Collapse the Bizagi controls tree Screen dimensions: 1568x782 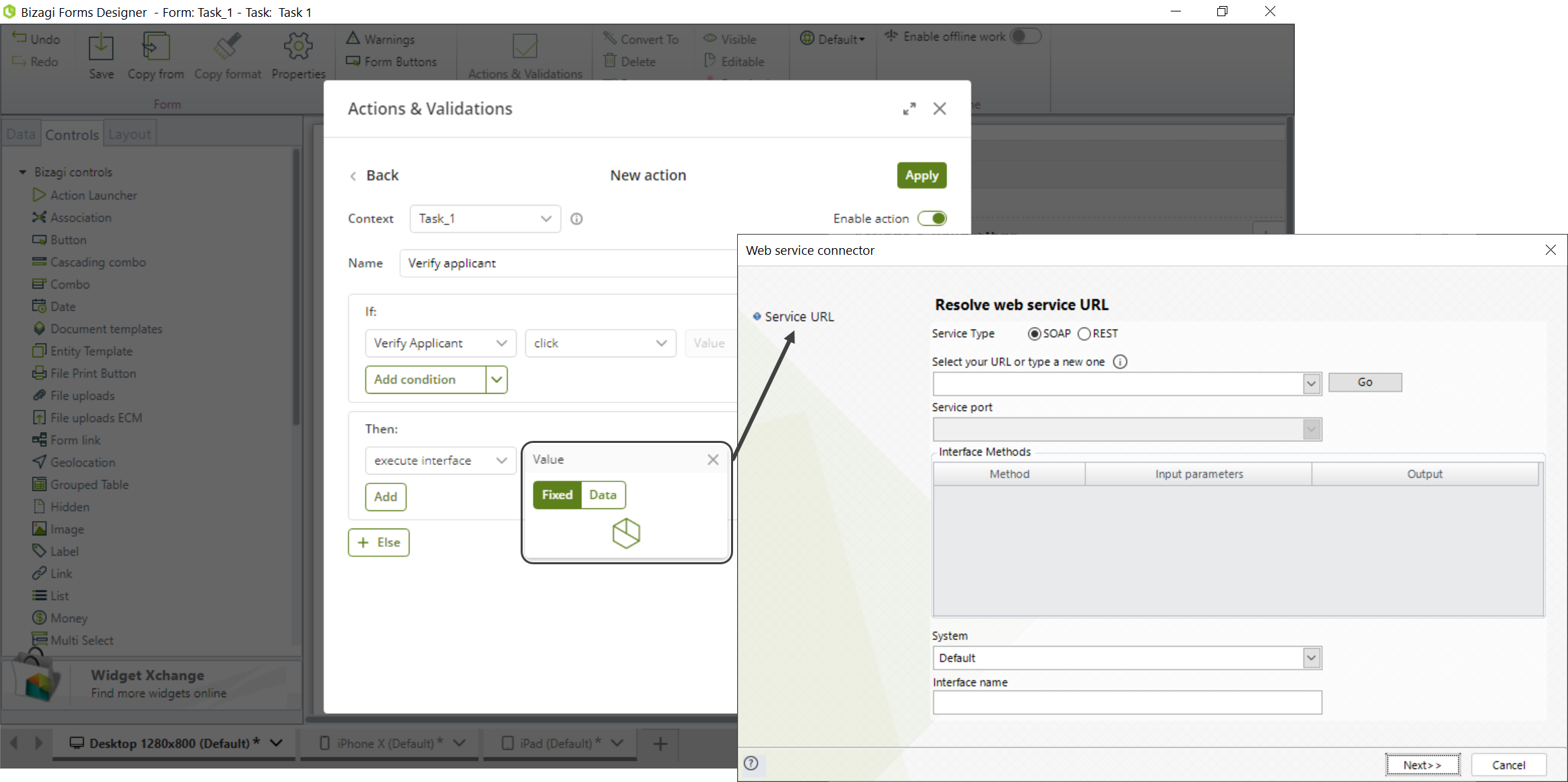coord(22,172)
